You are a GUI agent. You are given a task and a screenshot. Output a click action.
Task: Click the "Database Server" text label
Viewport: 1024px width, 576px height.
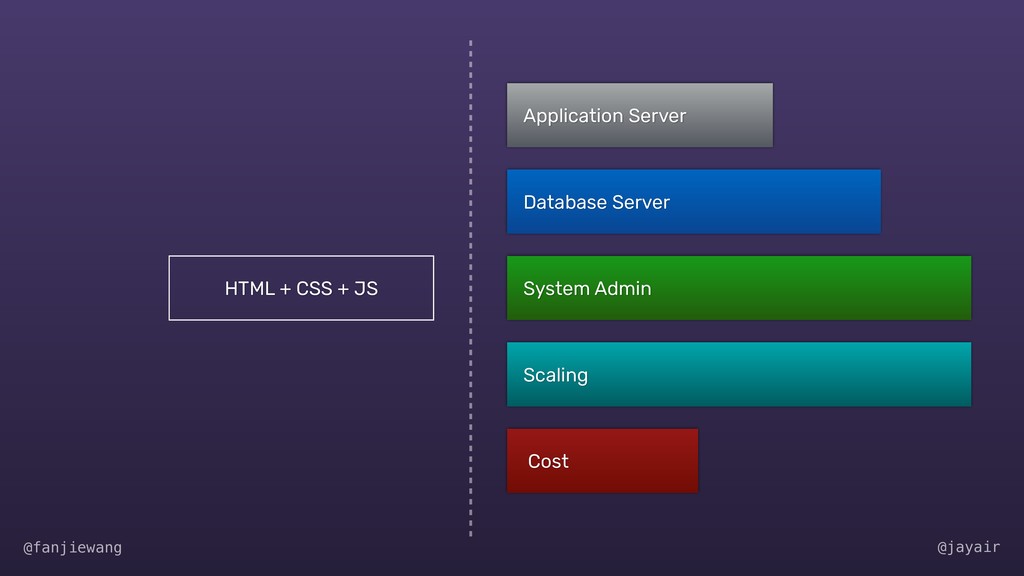click(596, 202)
